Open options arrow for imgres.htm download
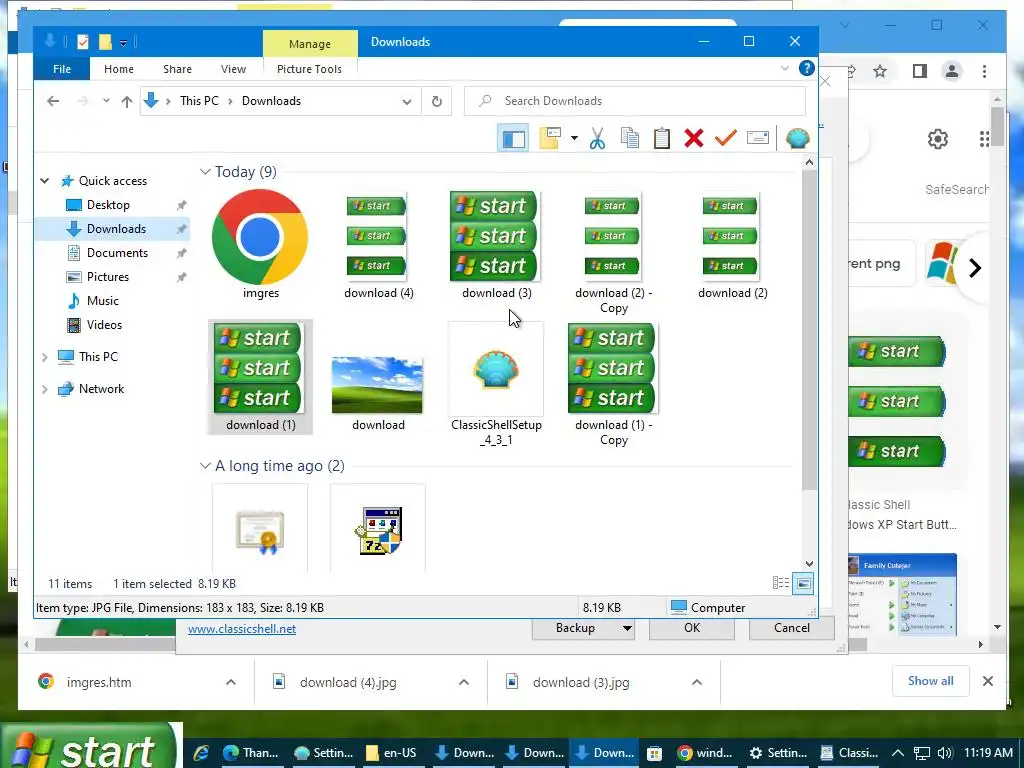The width and height of the screenshot is (1024, 768). 231,682
